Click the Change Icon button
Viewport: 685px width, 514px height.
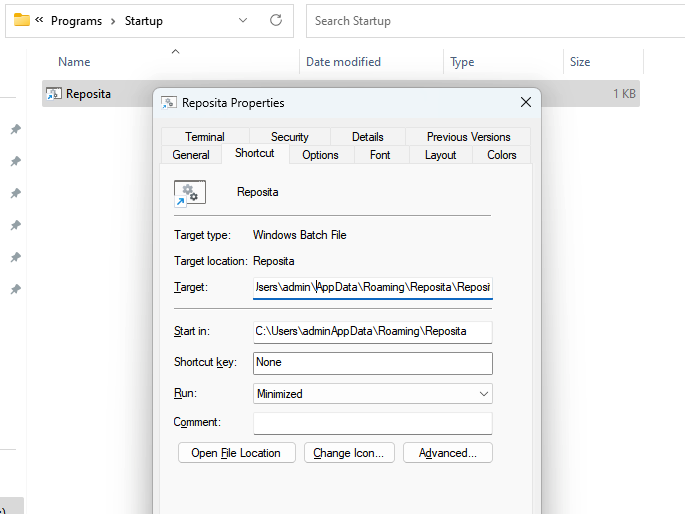coord(349,453)
